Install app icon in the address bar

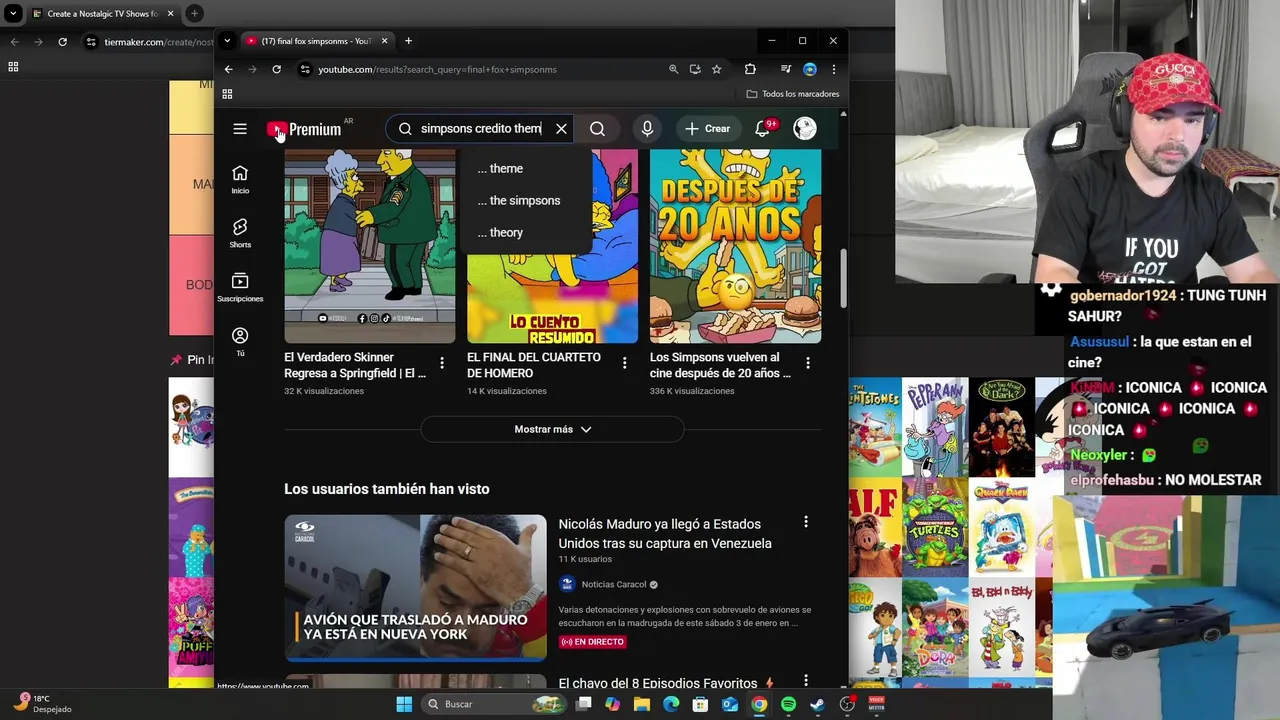[695, 69]
